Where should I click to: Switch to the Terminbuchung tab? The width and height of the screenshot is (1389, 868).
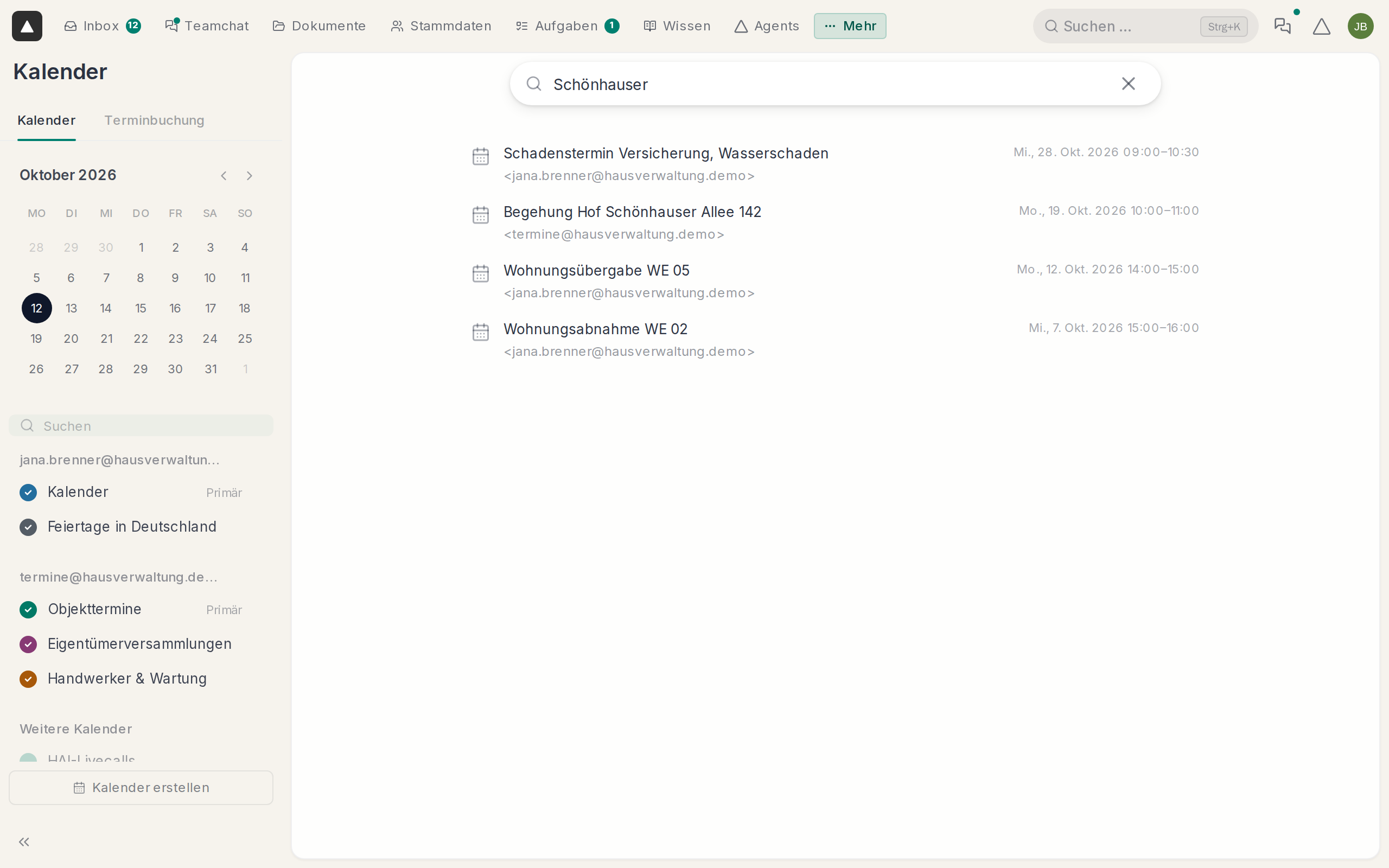coord(155,120)
